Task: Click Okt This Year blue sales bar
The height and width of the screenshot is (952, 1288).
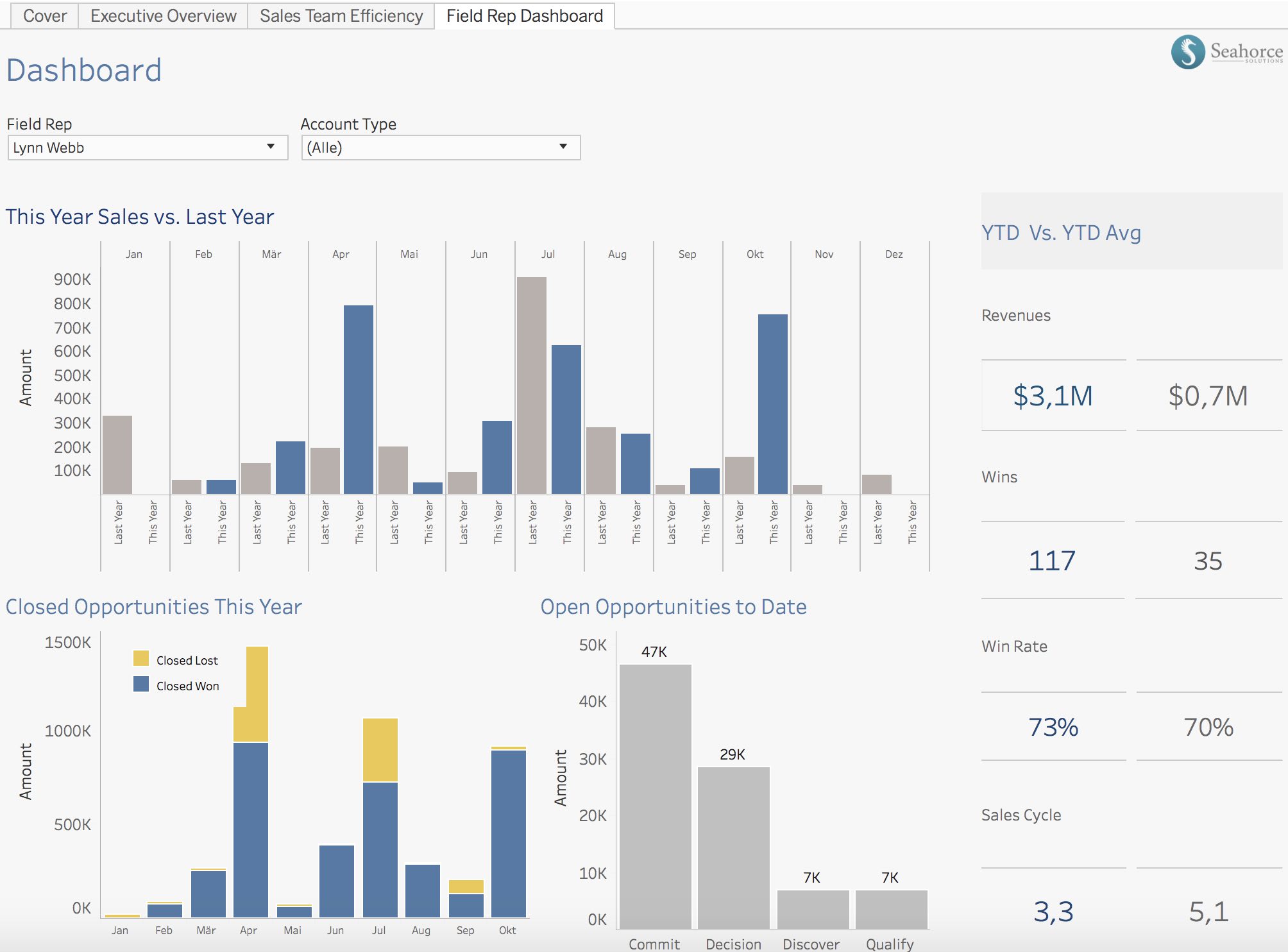Action: (x=773, y=404)
